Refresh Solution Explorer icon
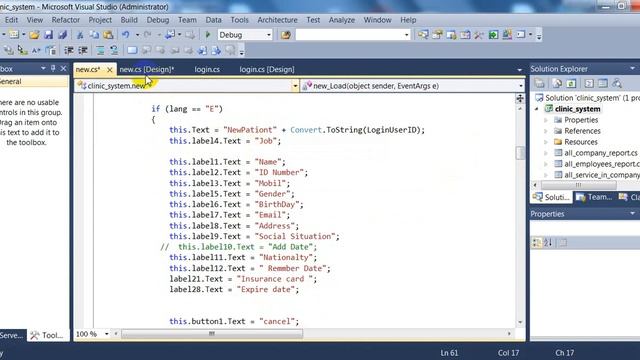 571,83
